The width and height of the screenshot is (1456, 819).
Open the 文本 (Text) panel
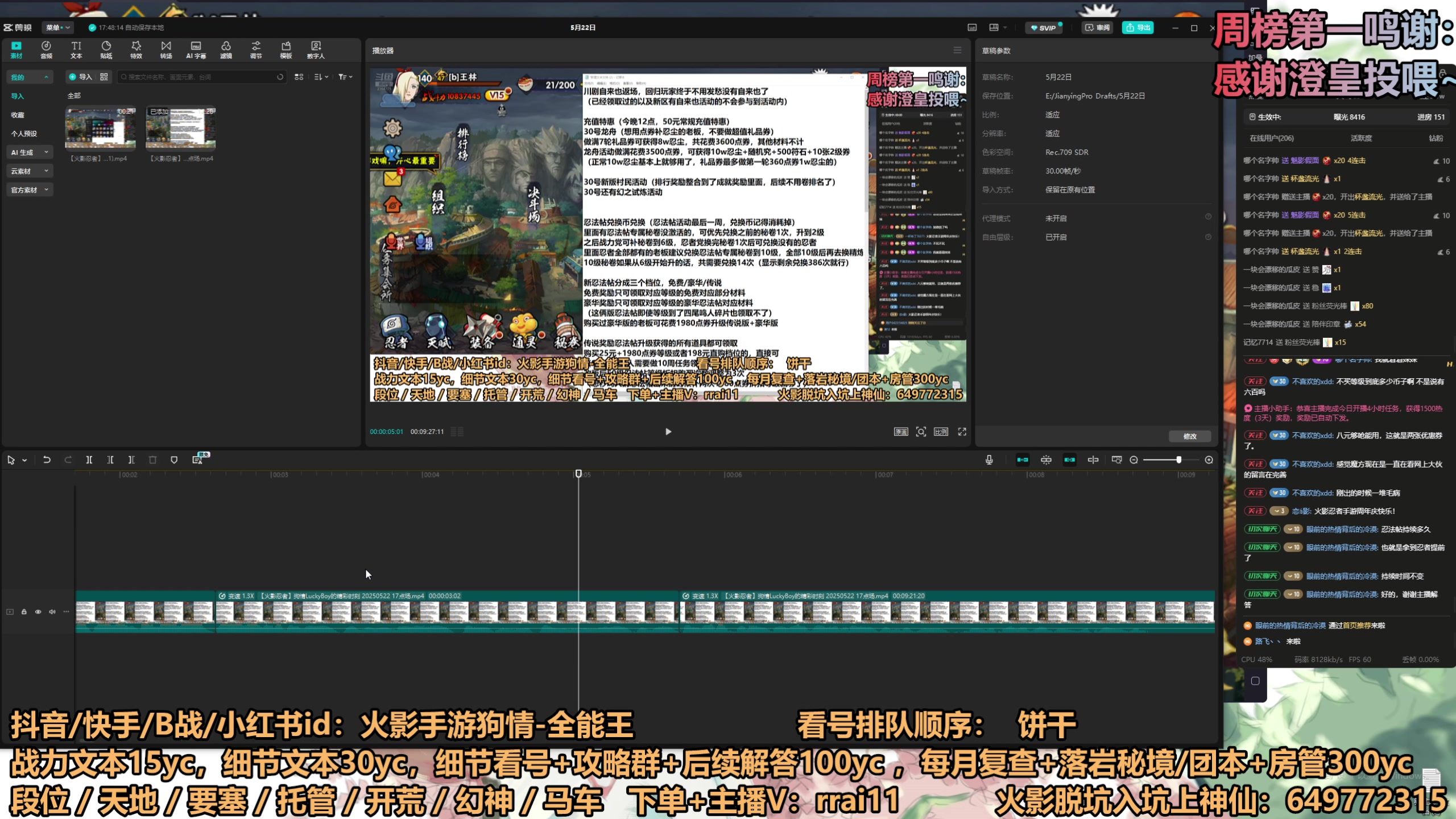coord(76,50)
